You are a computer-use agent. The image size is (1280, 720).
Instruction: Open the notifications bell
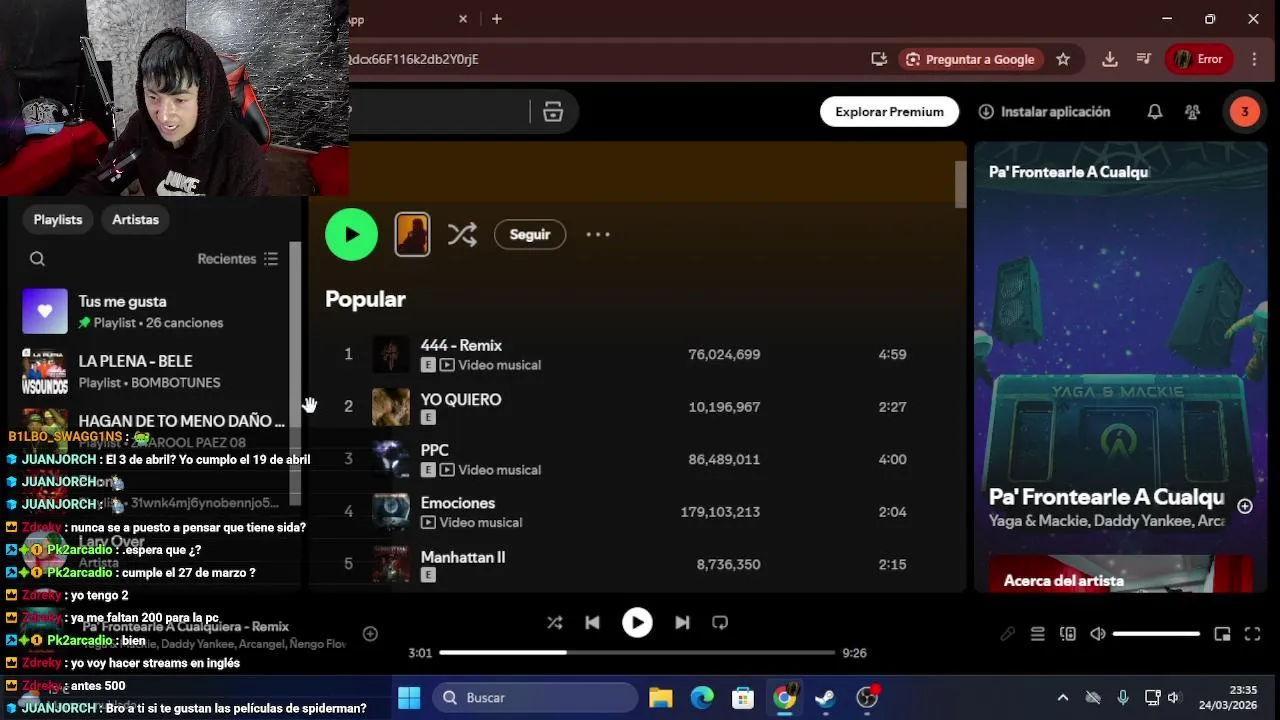[1154, 112]
